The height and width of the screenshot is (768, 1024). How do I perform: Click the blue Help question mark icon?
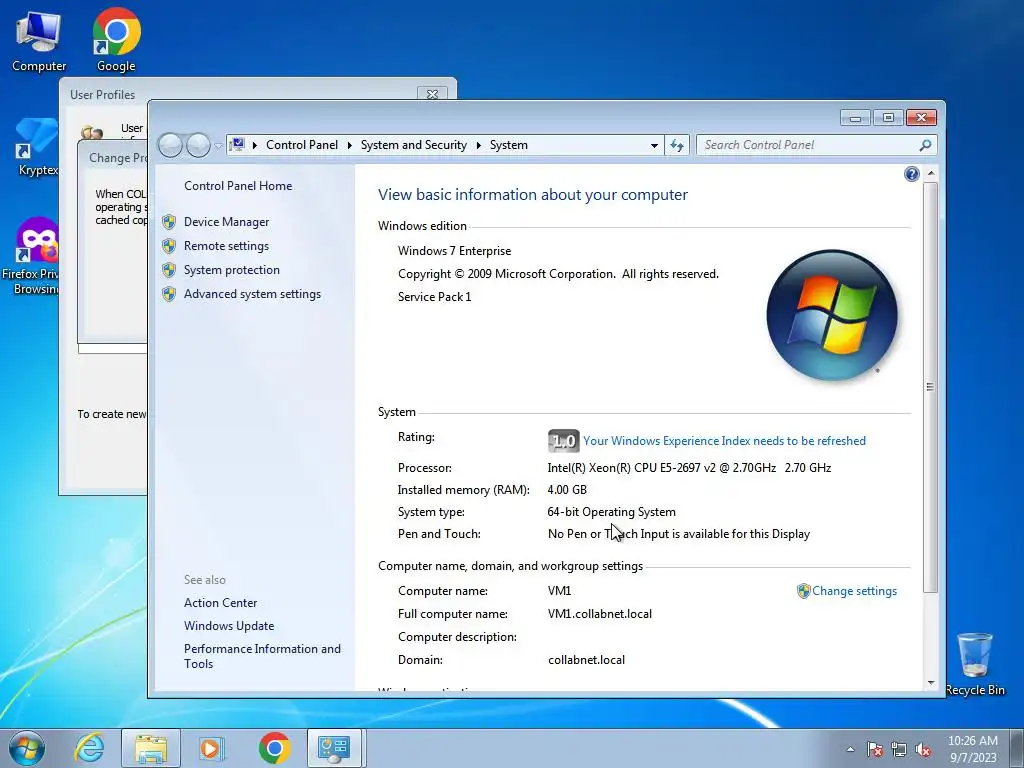pyautogui.click(x=912, y=174)
